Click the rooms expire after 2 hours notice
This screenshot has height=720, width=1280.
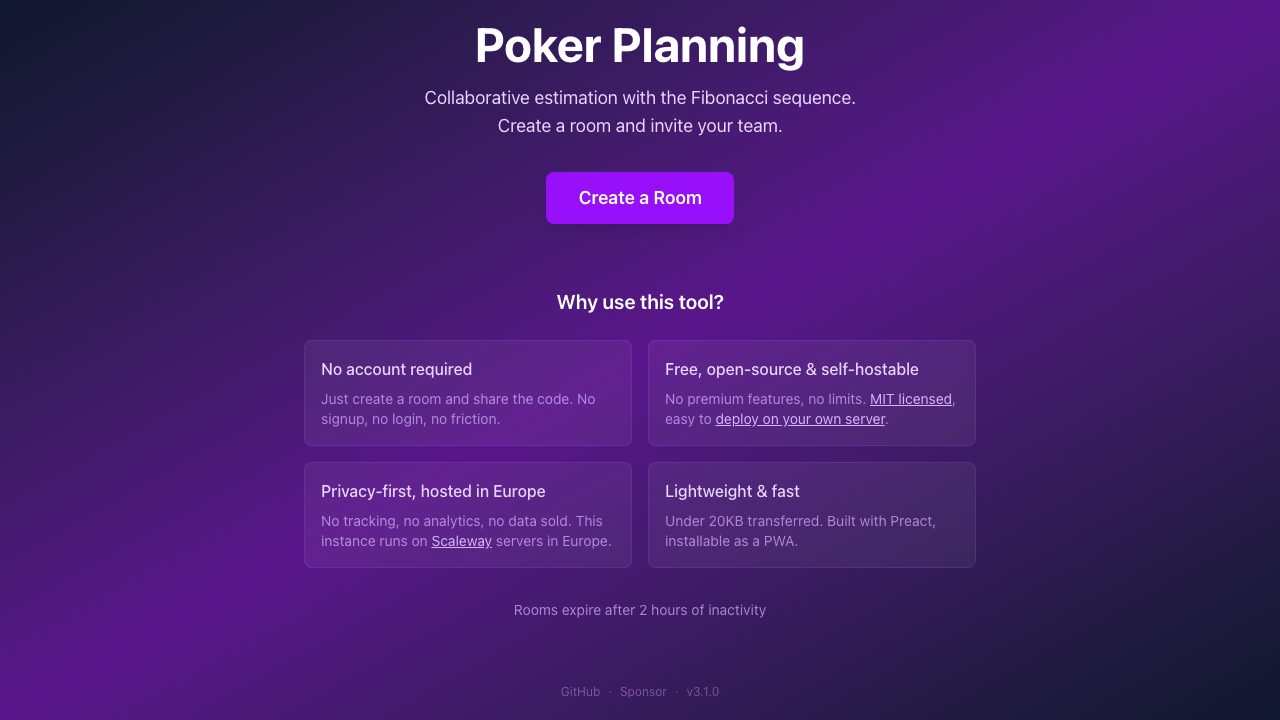(x=640, y=610)
